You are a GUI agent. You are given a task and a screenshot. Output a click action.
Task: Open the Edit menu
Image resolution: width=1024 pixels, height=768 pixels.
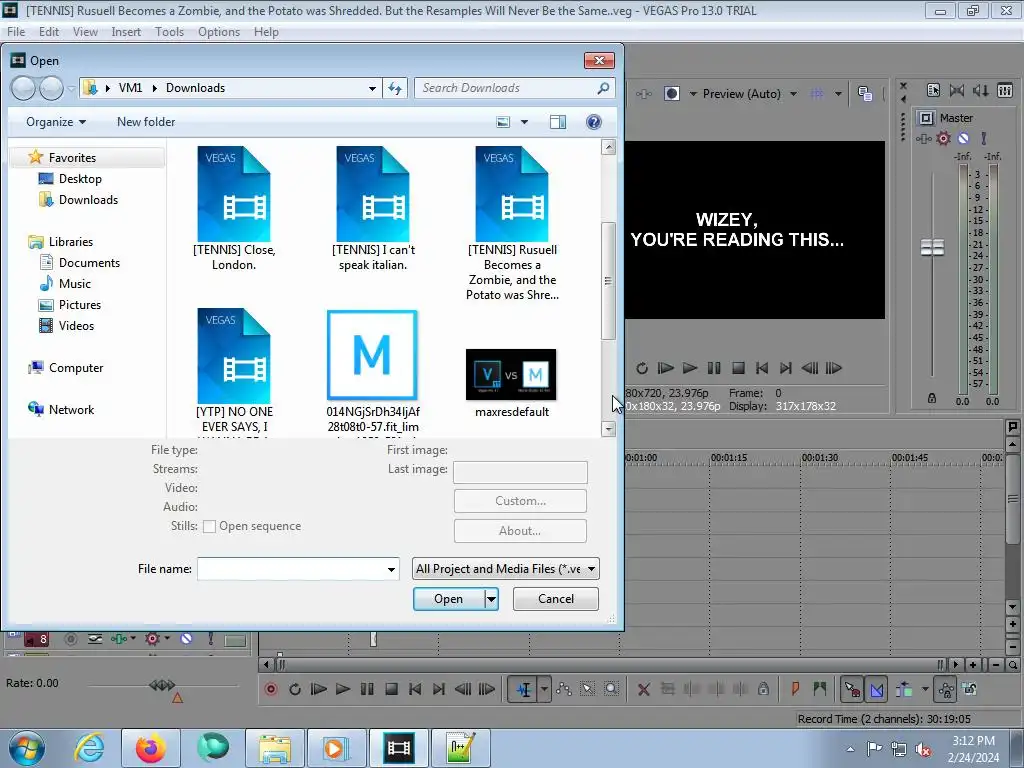click(x=49, y=32)
